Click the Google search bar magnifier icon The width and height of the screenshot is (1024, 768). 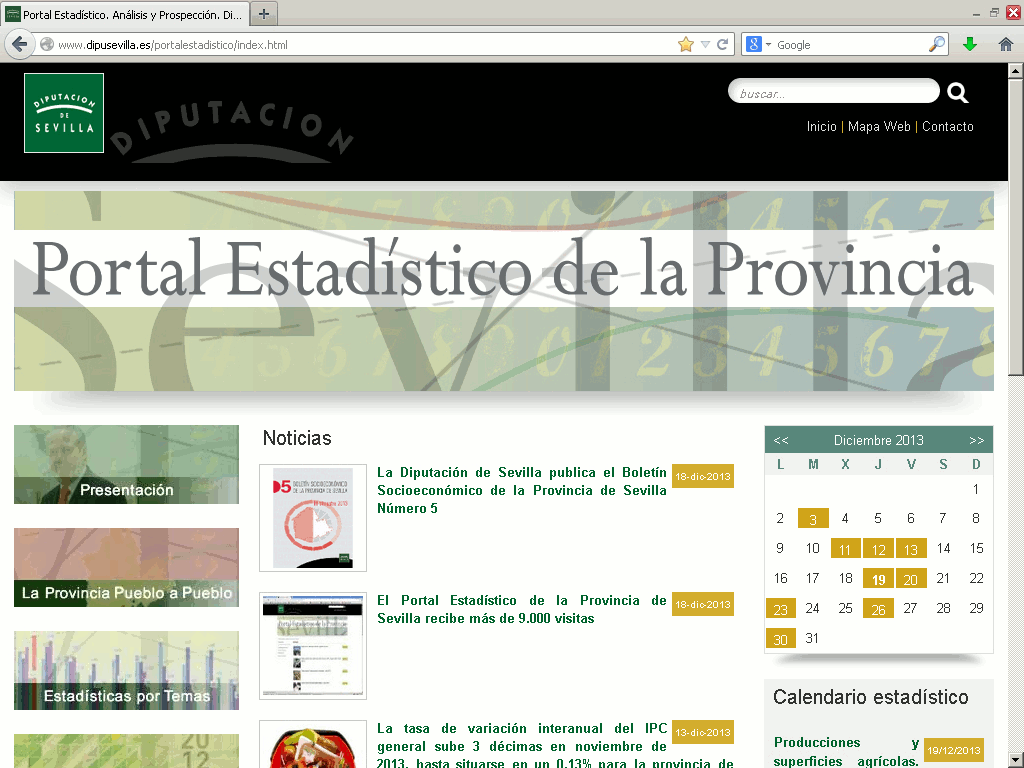[936, 44]
